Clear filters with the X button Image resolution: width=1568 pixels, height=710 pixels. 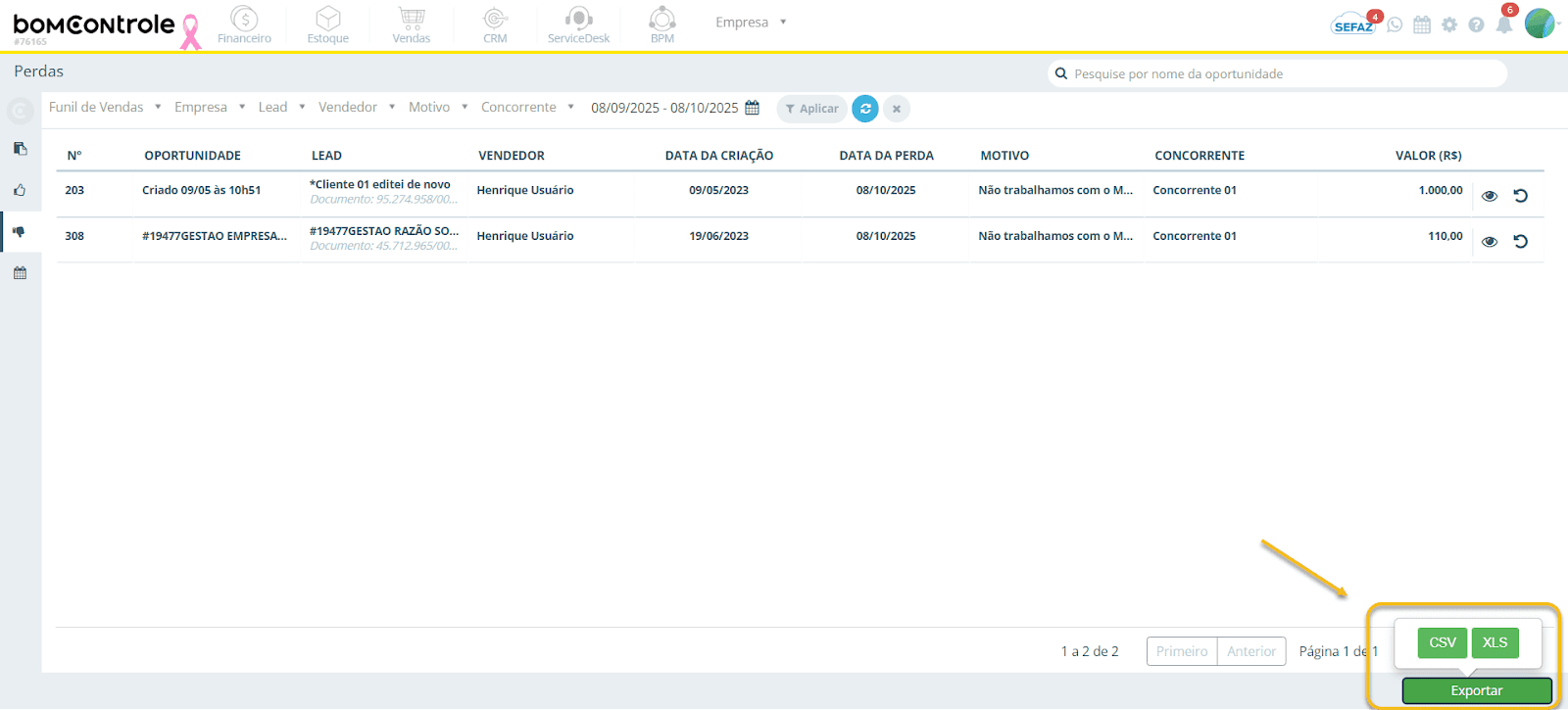click(897, 109)
